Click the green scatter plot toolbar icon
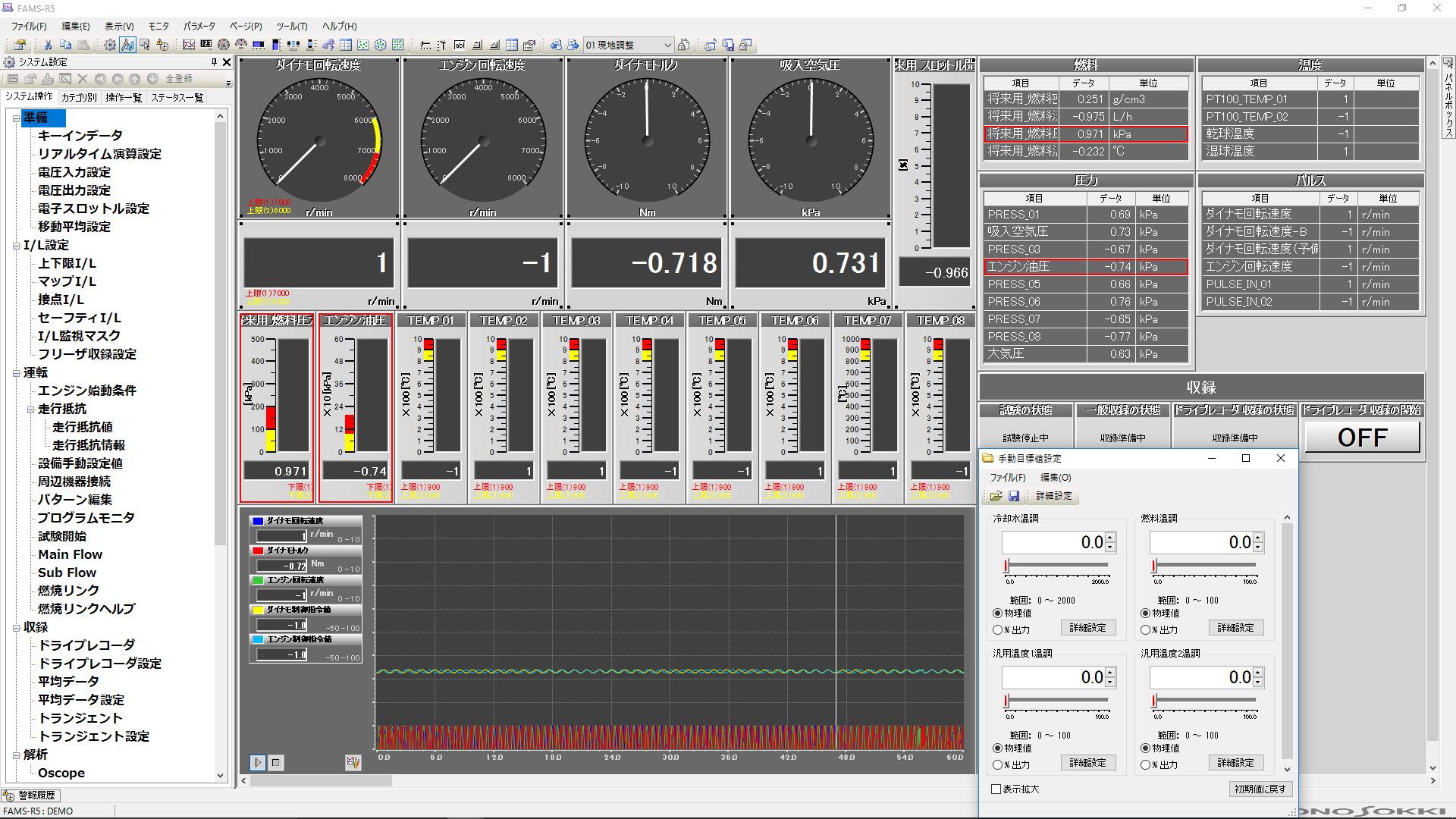Viewport: 1456px width, 819px height. (x=363, y=45)
